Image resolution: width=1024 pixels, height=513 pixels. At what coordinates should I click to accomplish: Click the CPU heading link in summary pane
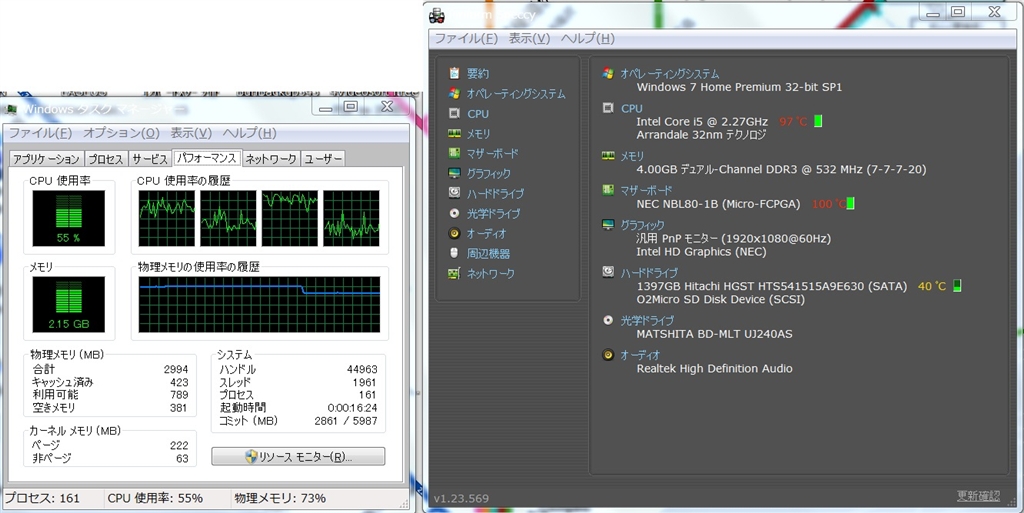pyautogui.click(x=632, y=108)
